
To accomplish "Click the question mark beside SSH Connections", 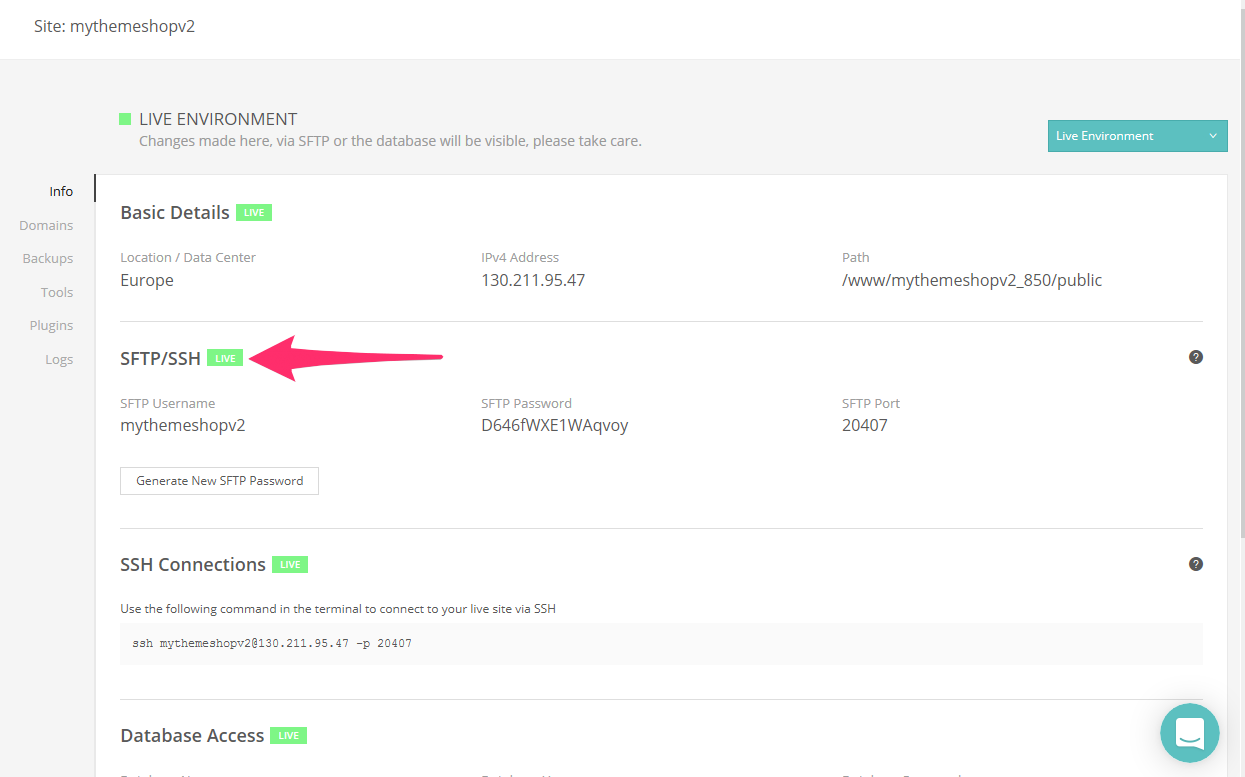I will tap(1196, 563).
